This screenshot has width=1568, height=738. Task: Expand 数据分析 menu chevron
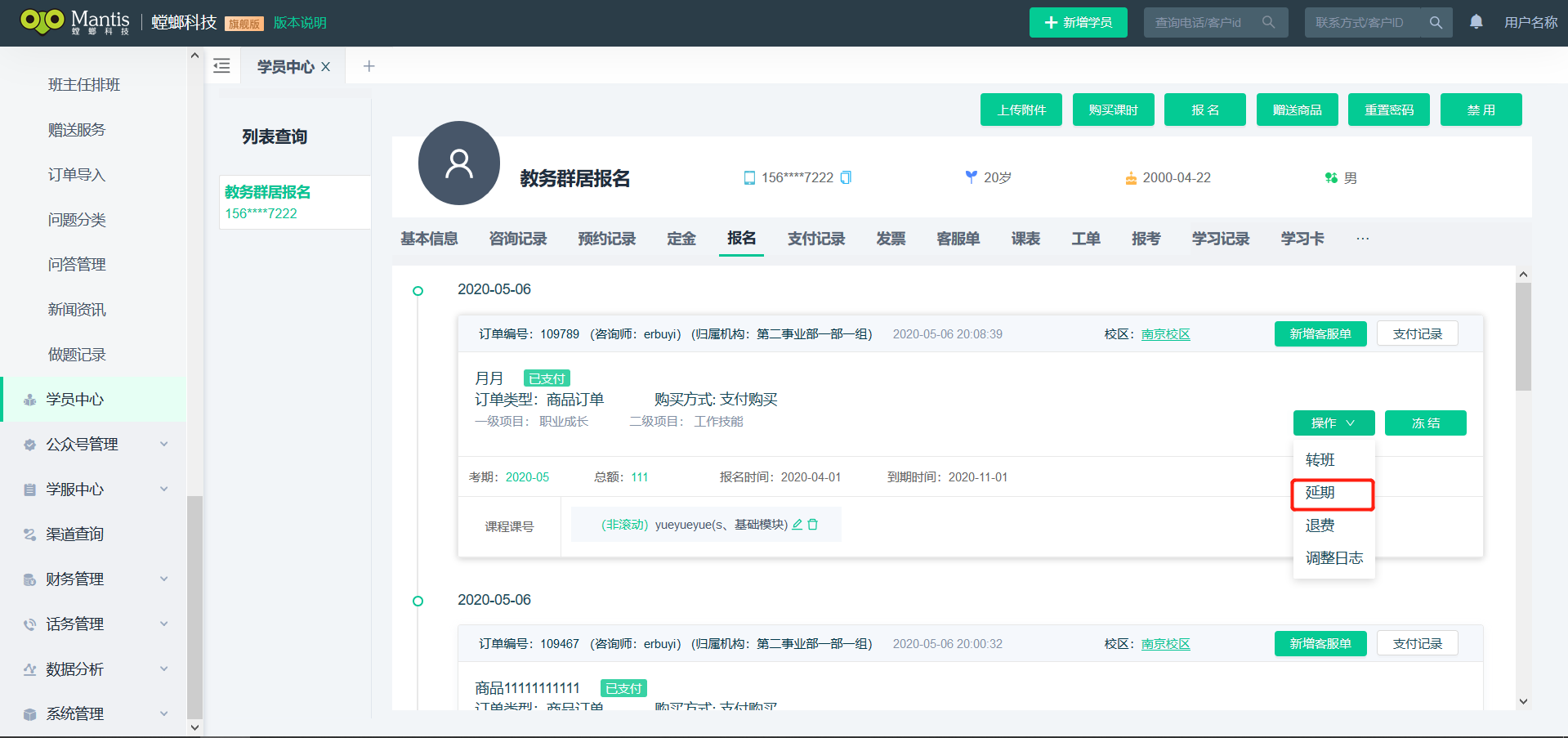point(163,669)
